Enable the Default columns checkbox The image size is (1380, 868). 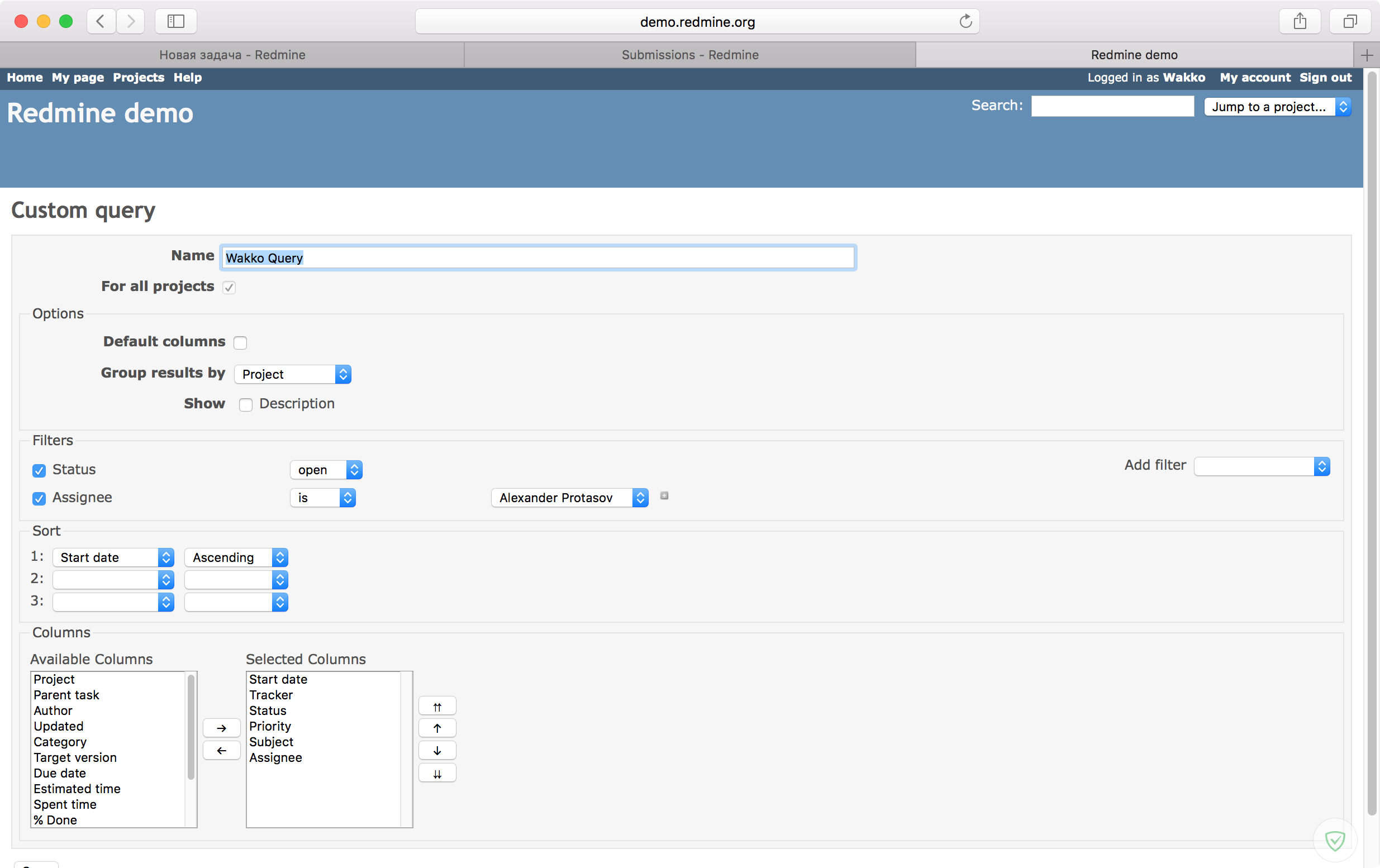240,342
